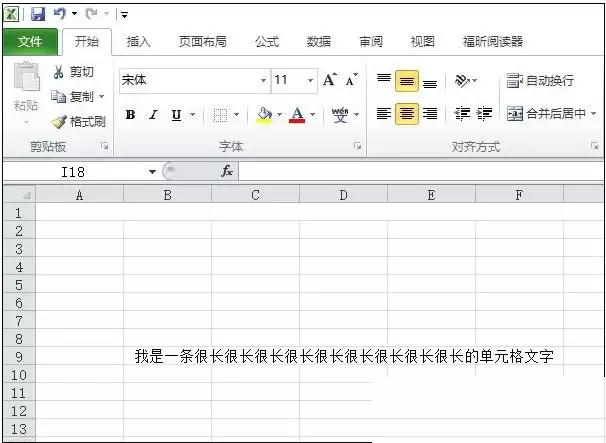606x443 pixels.
Task: Switch to the 插入 tab
Action: pyautogui.click(x=138, y=41)
